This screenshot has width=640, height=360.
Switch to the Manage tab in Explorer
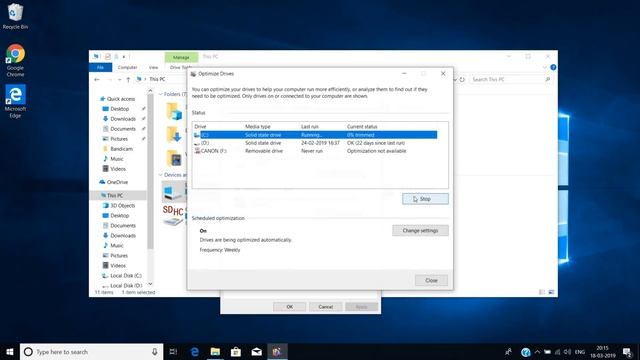click(181, 57)
